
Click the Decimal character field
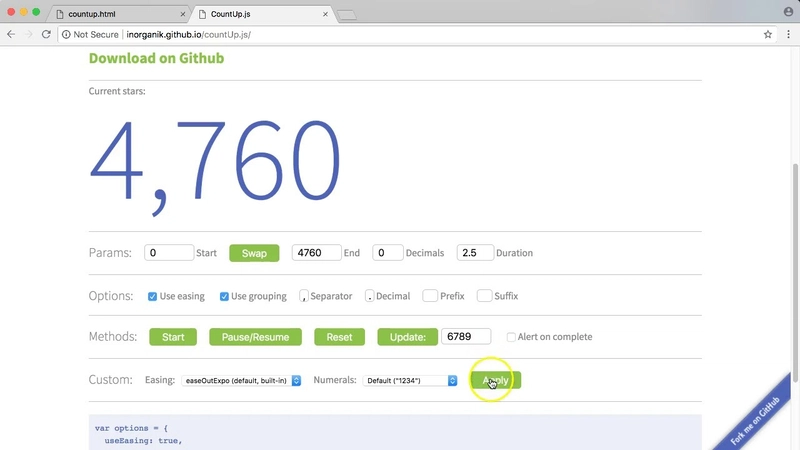(x=369, y=296)
